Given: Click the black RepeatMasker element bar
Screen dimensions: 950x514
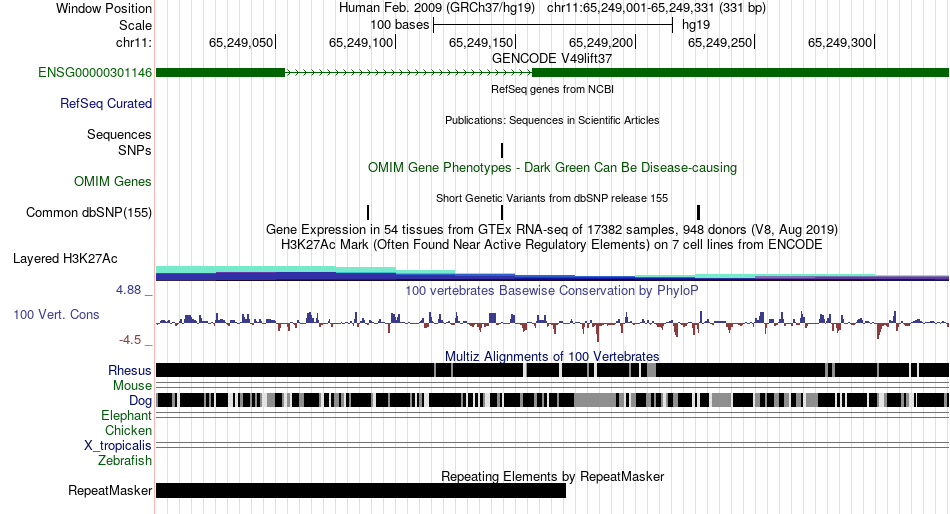Looking at the screenshot, I should click(361, 490).
